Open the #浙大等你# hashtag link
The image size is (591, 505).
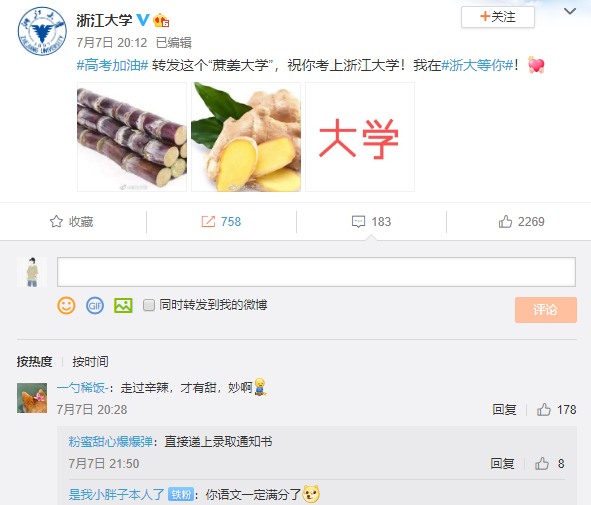477,65
